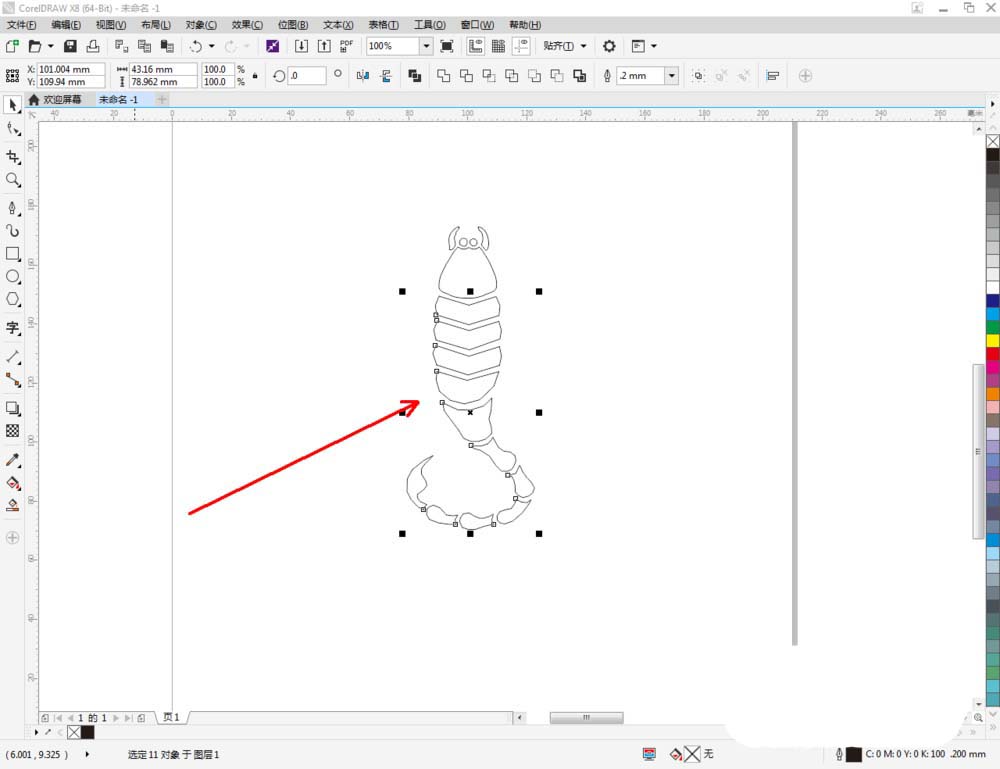Image resolution: width=1000 pixels, height=769 pixels.
Task: Open the Effects menu
Action: (247, 25)
